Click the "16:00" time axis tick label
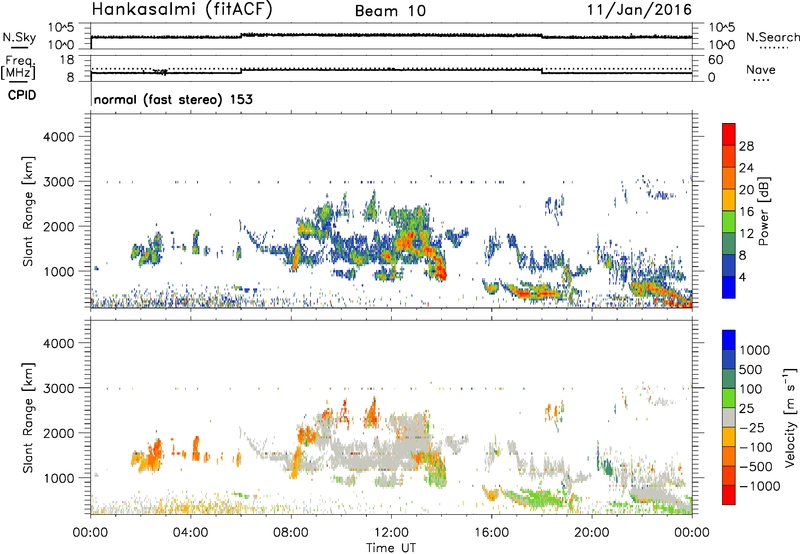 point(491,533)
